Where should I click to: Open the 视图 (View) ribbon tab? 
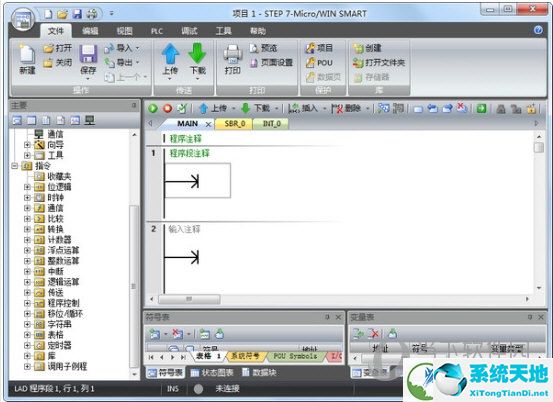tap(125, 31)
